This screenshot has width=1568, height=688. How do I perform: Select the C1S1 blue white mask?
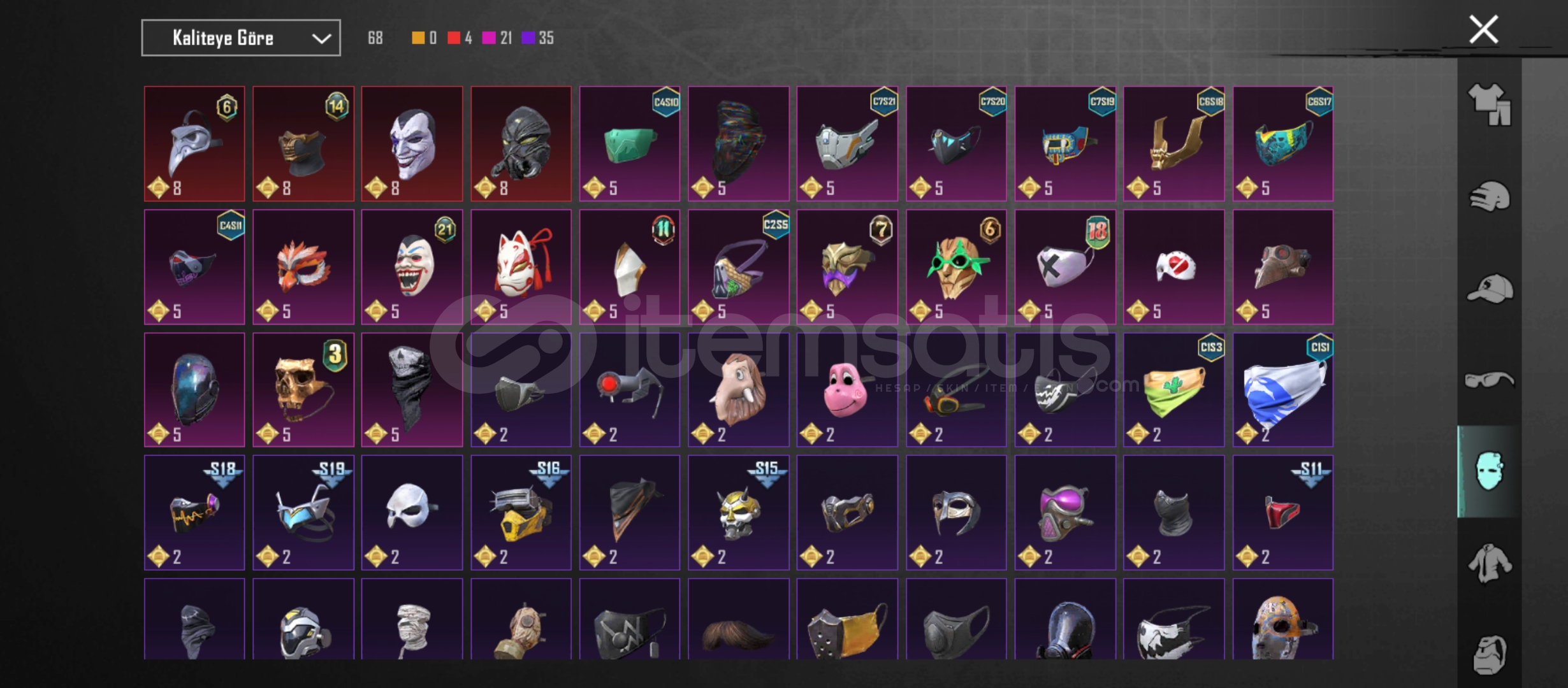(1282, 390)
